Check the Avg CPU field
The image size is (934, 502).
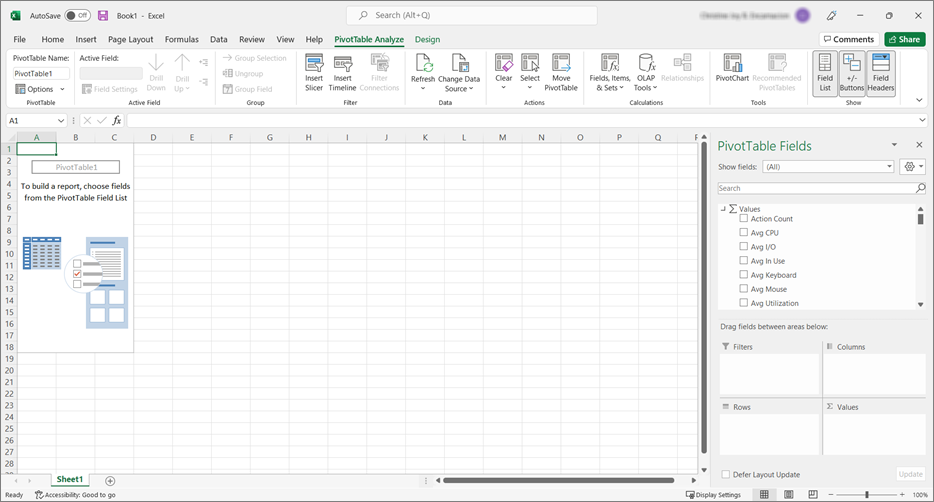click(743, 232)
